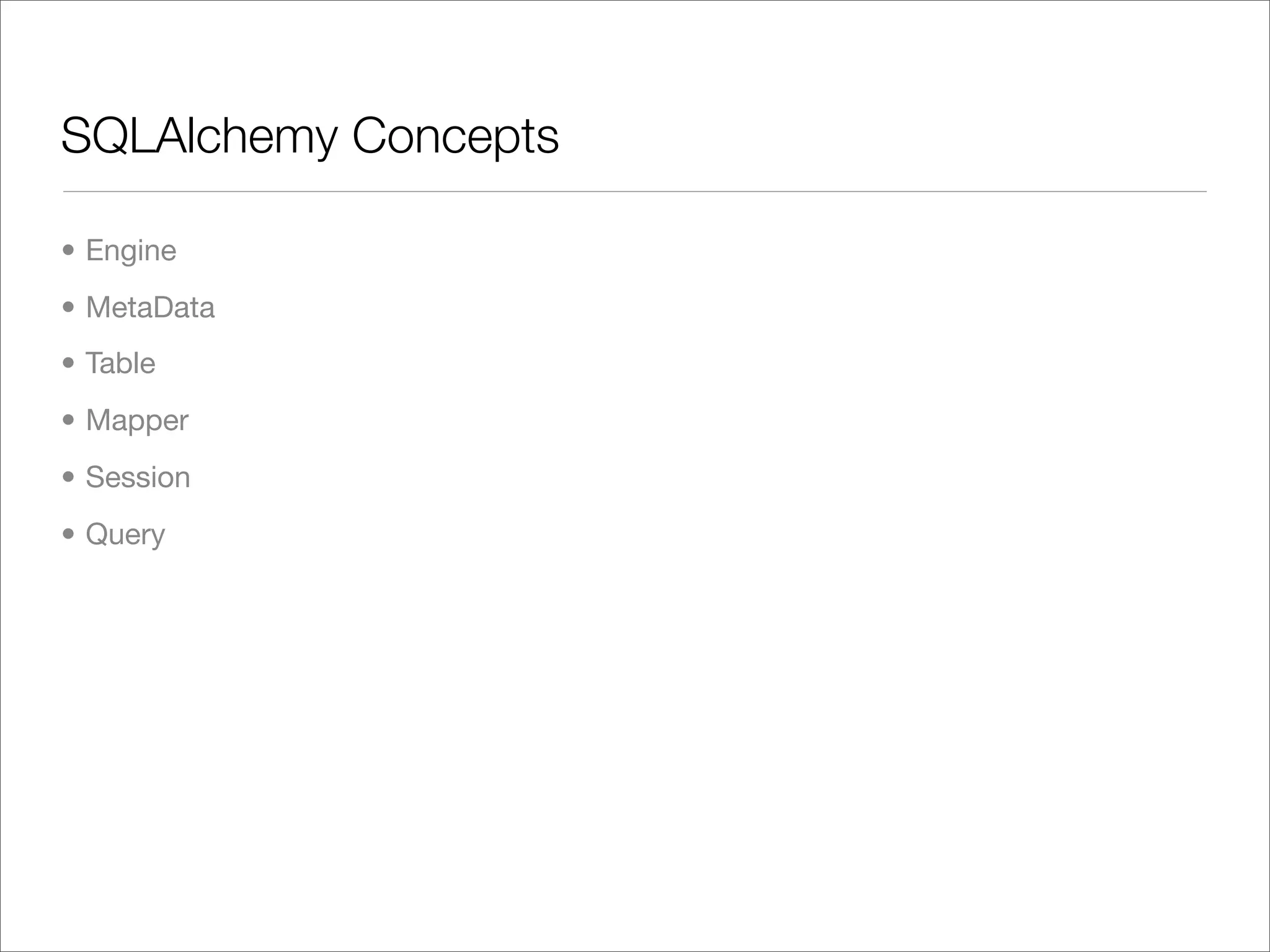Click the bullet dot before Query
This screenshot has width=1270, height=952.
tap(69, 534)
